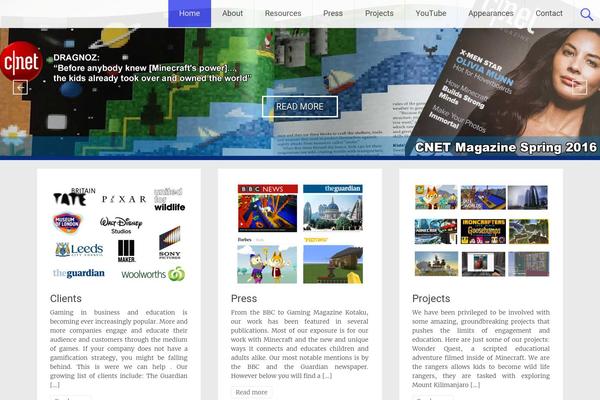Image resolution: width=600 pixels, height=400 pixels.
Task: Click the Guardian logo in Clients
Action: coord(78,273)
